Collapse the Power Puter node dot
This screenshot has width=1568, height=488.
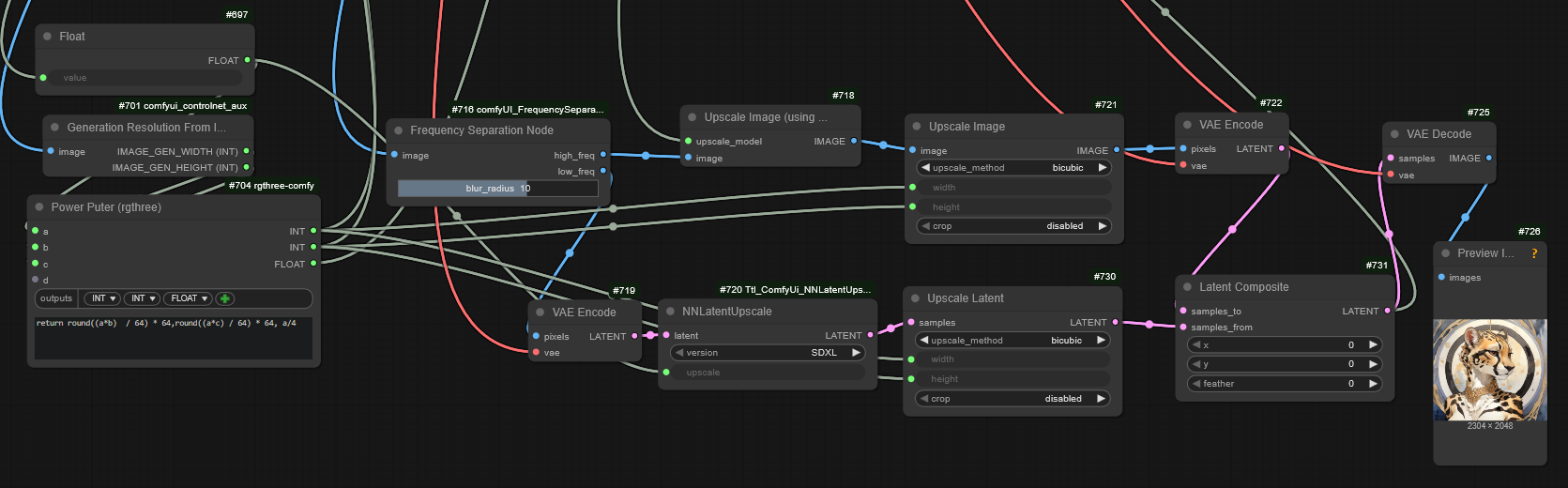click(39, 207)
